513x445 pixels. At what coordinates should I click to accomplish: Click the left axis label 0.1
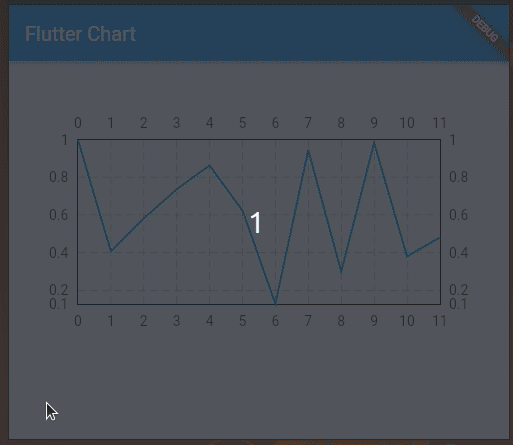(58, 304)
